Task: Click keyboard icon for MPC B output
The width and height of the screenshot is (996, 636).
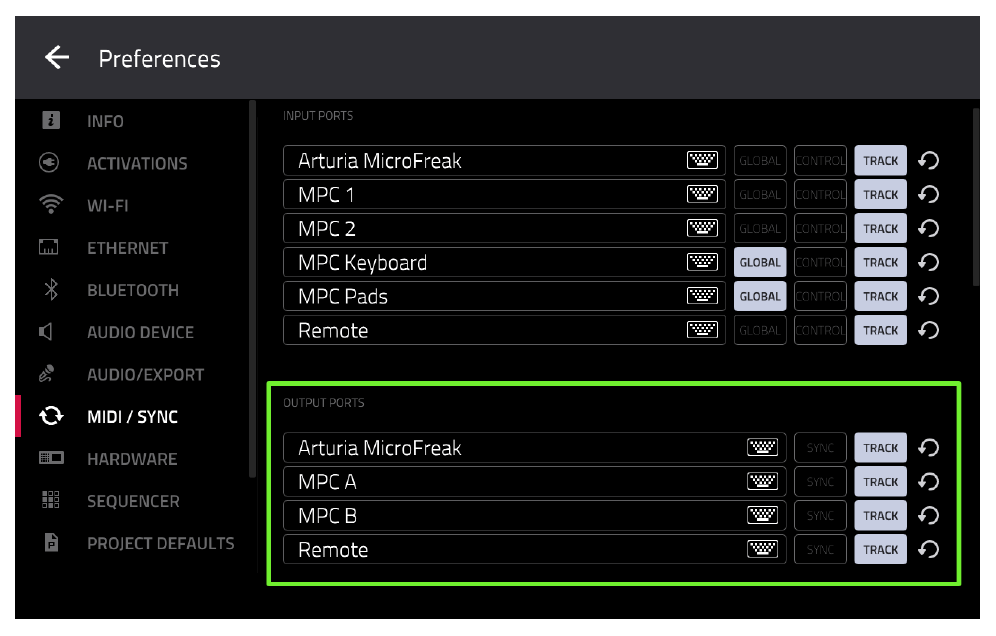Action: [x=762, y=515]
